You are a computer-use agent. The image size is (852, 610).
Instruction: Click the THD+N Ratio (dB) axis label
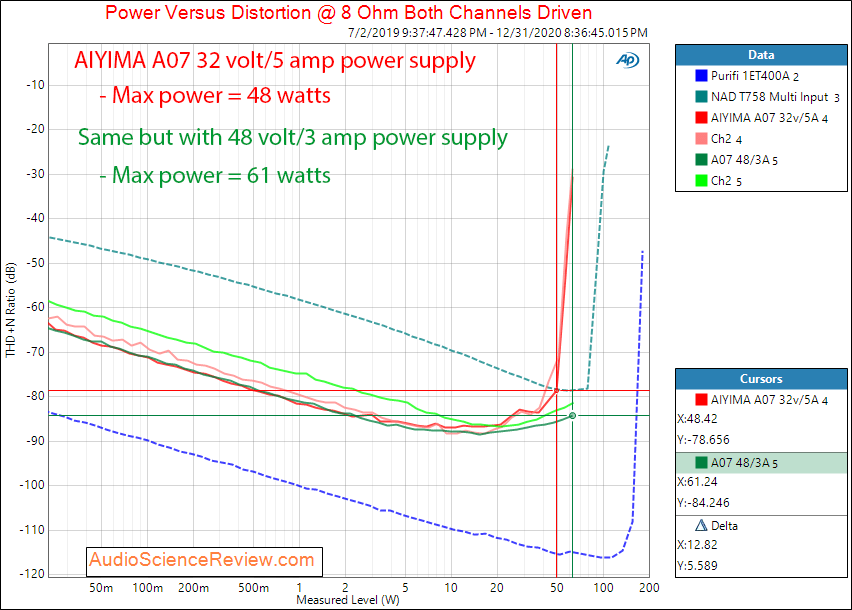coord(10,310)
